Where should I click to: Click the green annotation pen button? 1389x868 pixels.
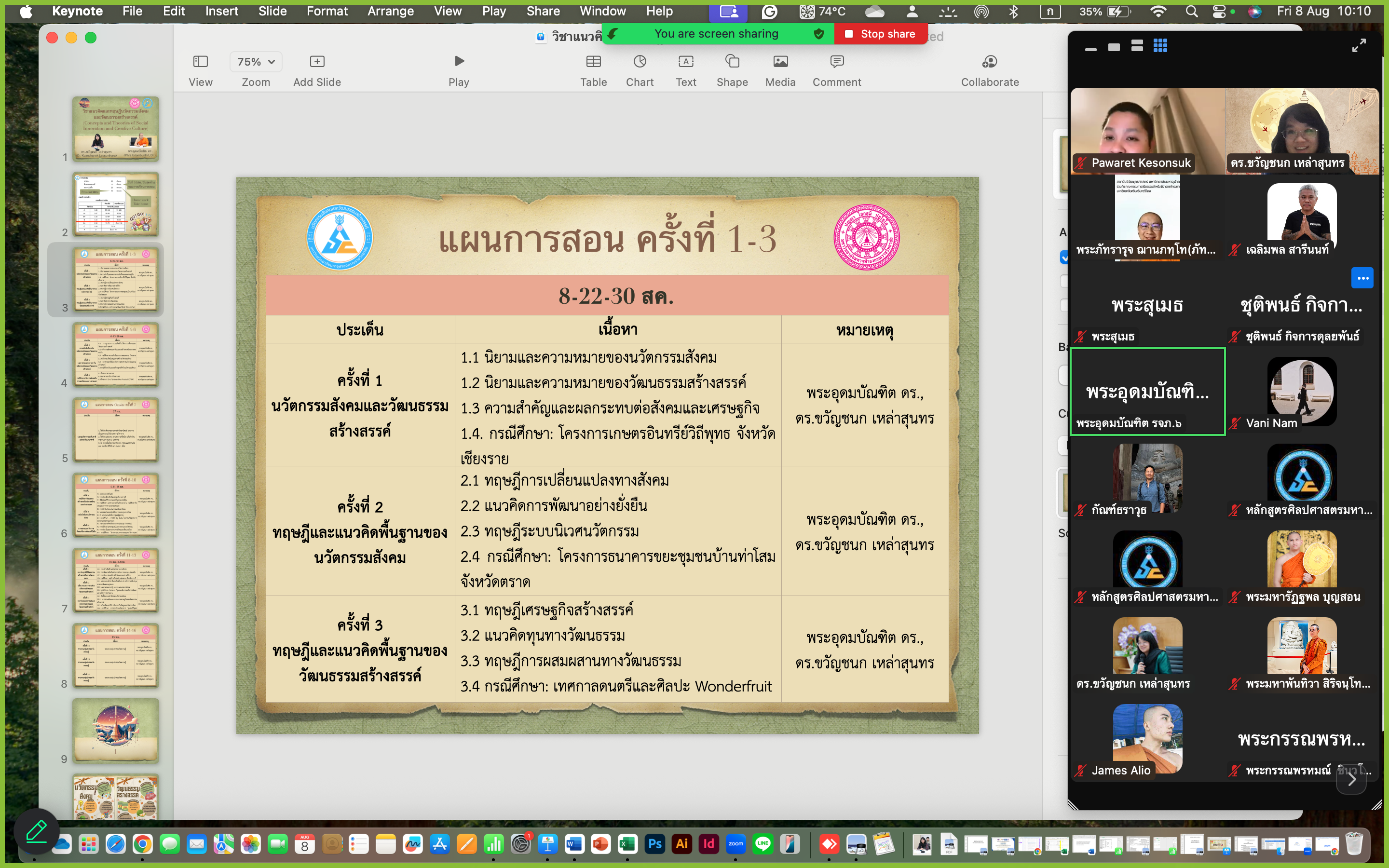click(36, 831)
